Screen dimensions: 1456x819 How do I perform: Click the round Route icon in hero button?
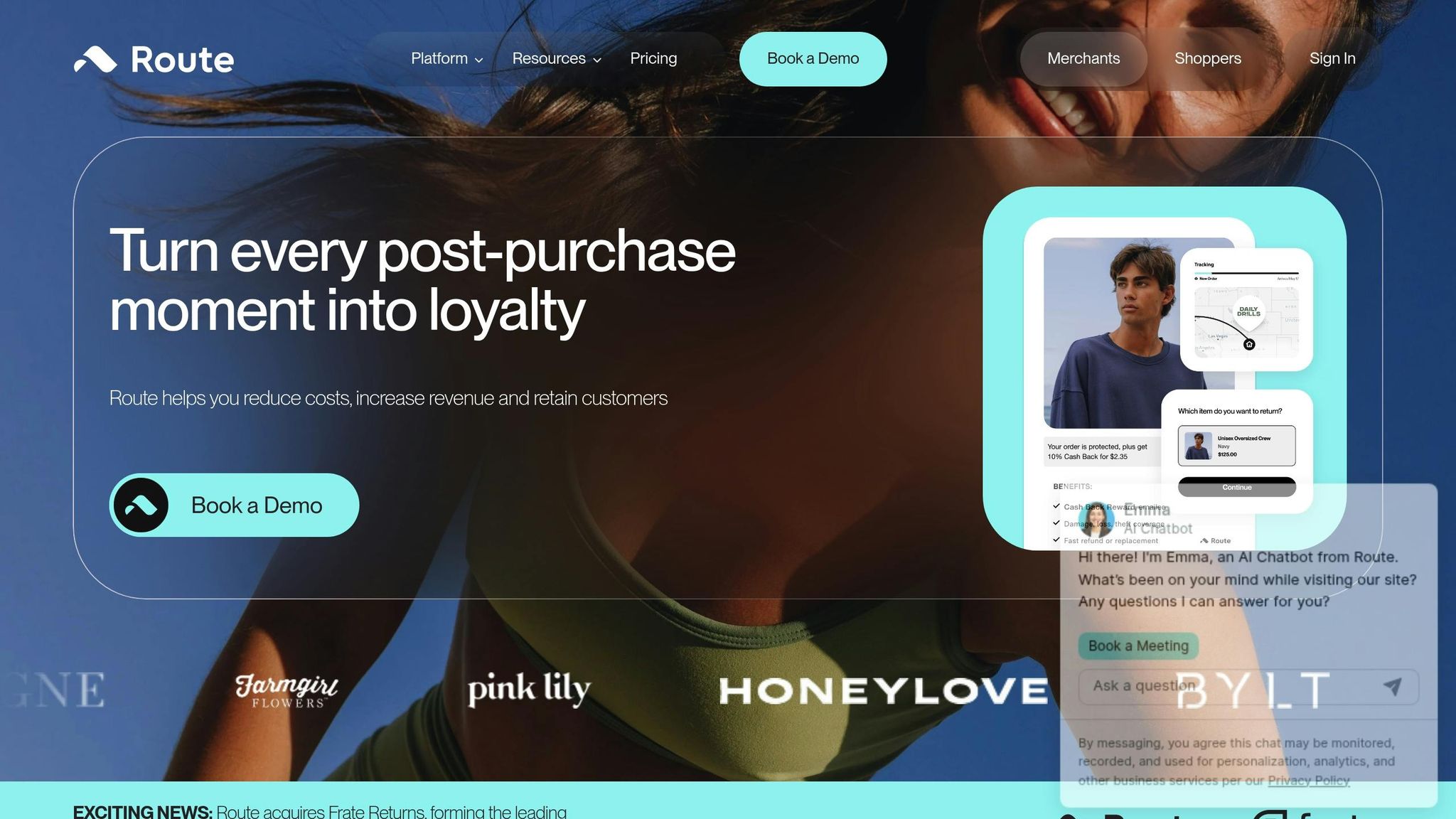[x=141, y=505]
